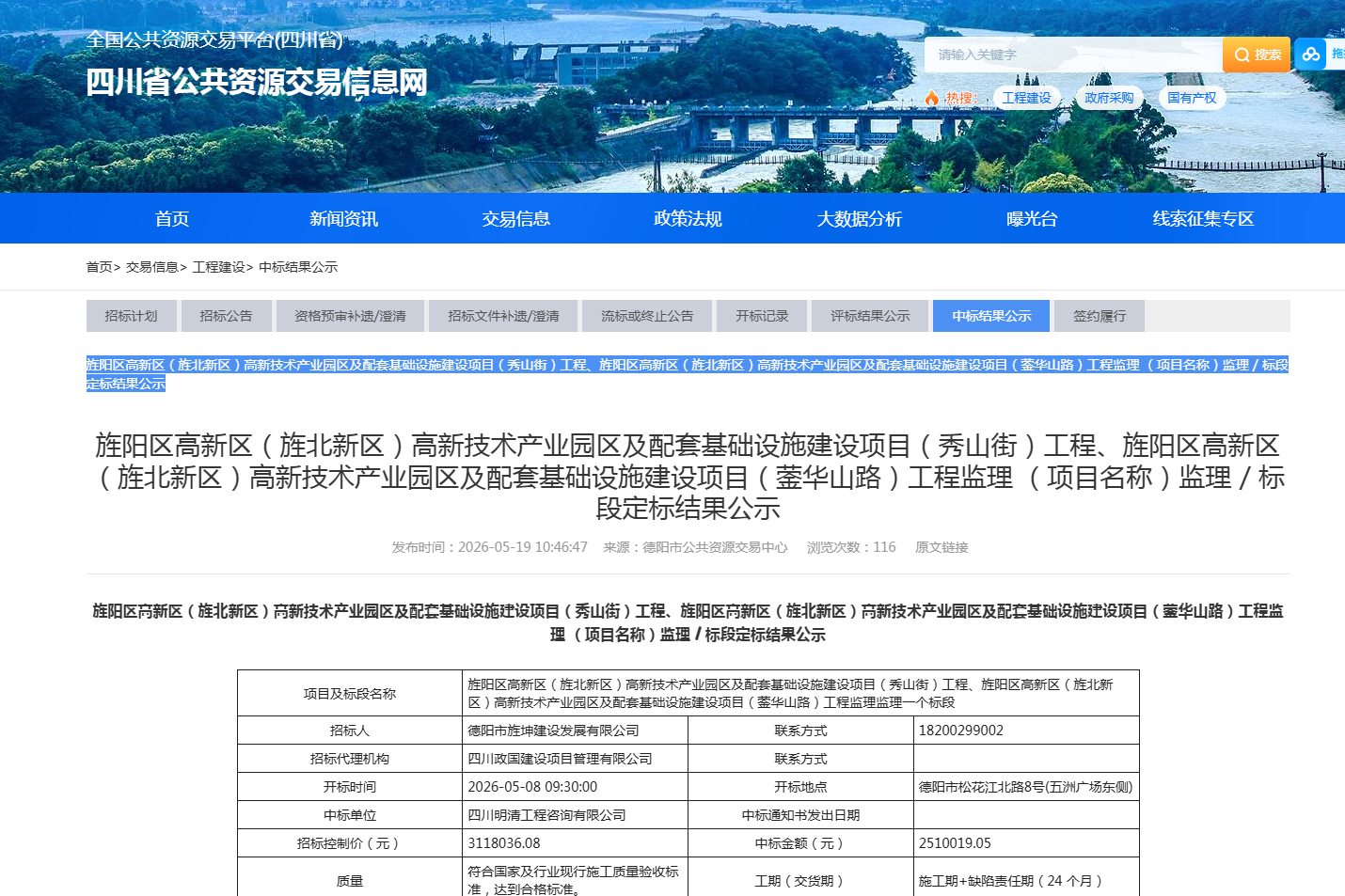The image size is (1345, 896).
Task: Click the 项目及标段名称 label cell
Action: coord(350,694)
